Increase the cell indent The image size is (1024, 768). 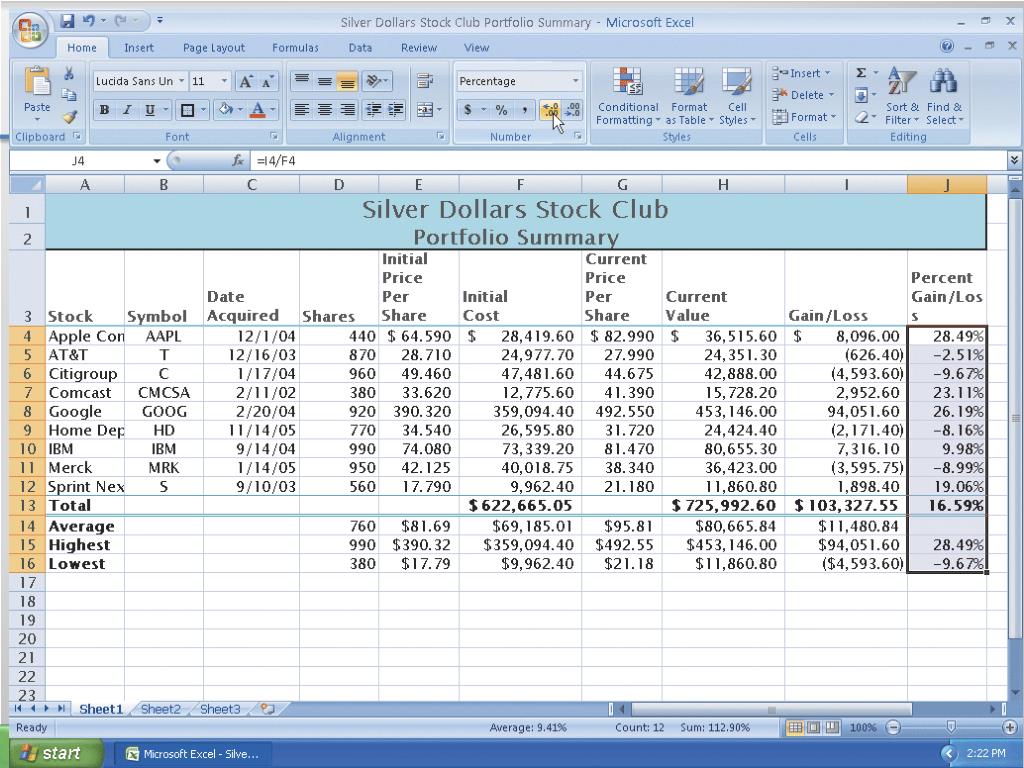(x=396, y=110)
